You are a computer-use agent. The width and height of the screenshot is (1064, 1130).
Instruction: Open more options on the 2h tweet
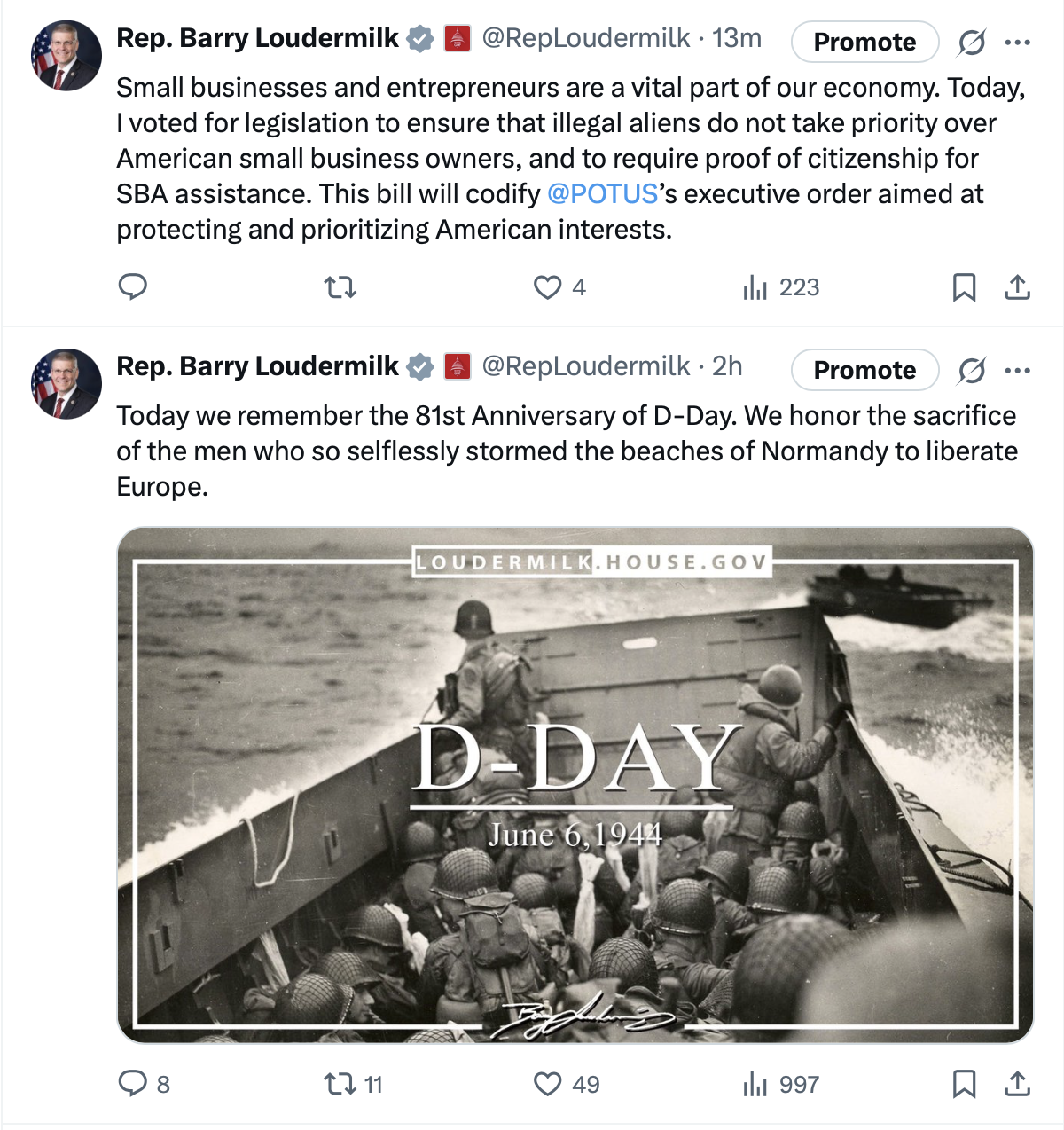click(x=1018, y=370)
